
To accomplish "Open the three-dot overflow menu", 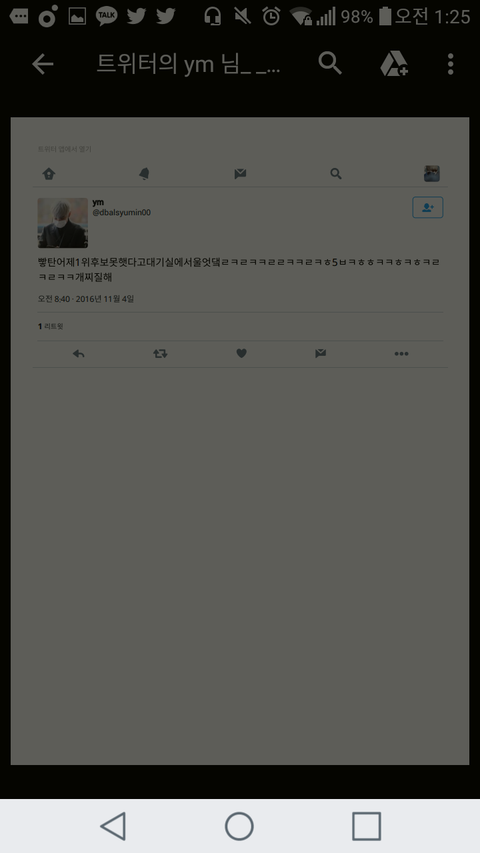I will pyautogui.click(x=451, y=64).
